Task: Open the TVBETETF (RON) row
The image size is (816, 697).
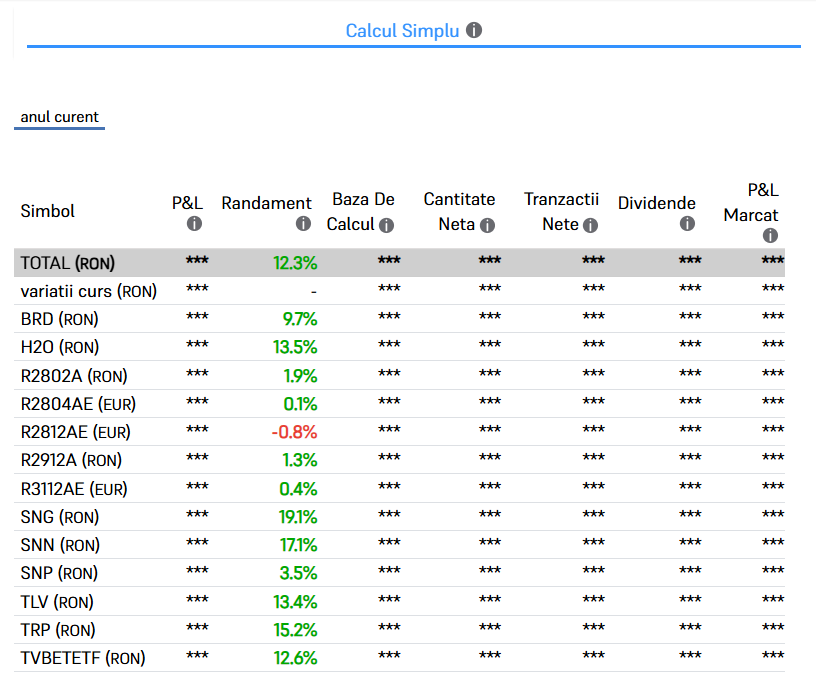Action: pos(82,658)
